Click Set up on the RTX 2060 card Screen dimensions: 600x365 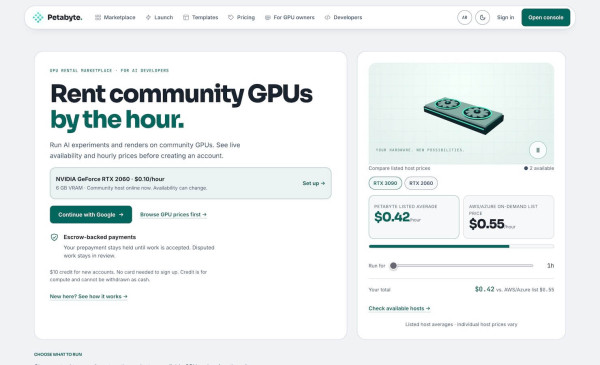[x=314, y=183]
